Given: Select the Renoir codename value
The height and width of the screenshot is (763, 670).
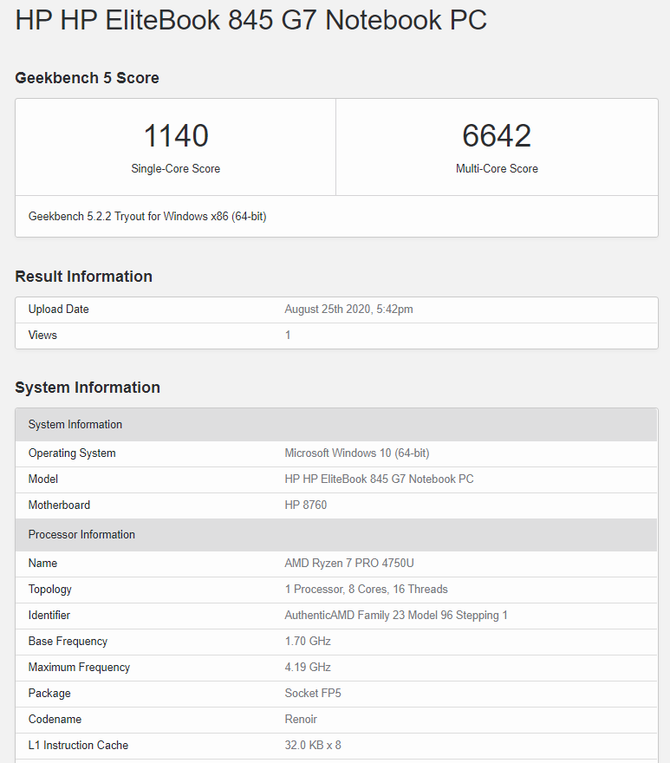Looking at the screenshot, I should (x=301, y=719).
